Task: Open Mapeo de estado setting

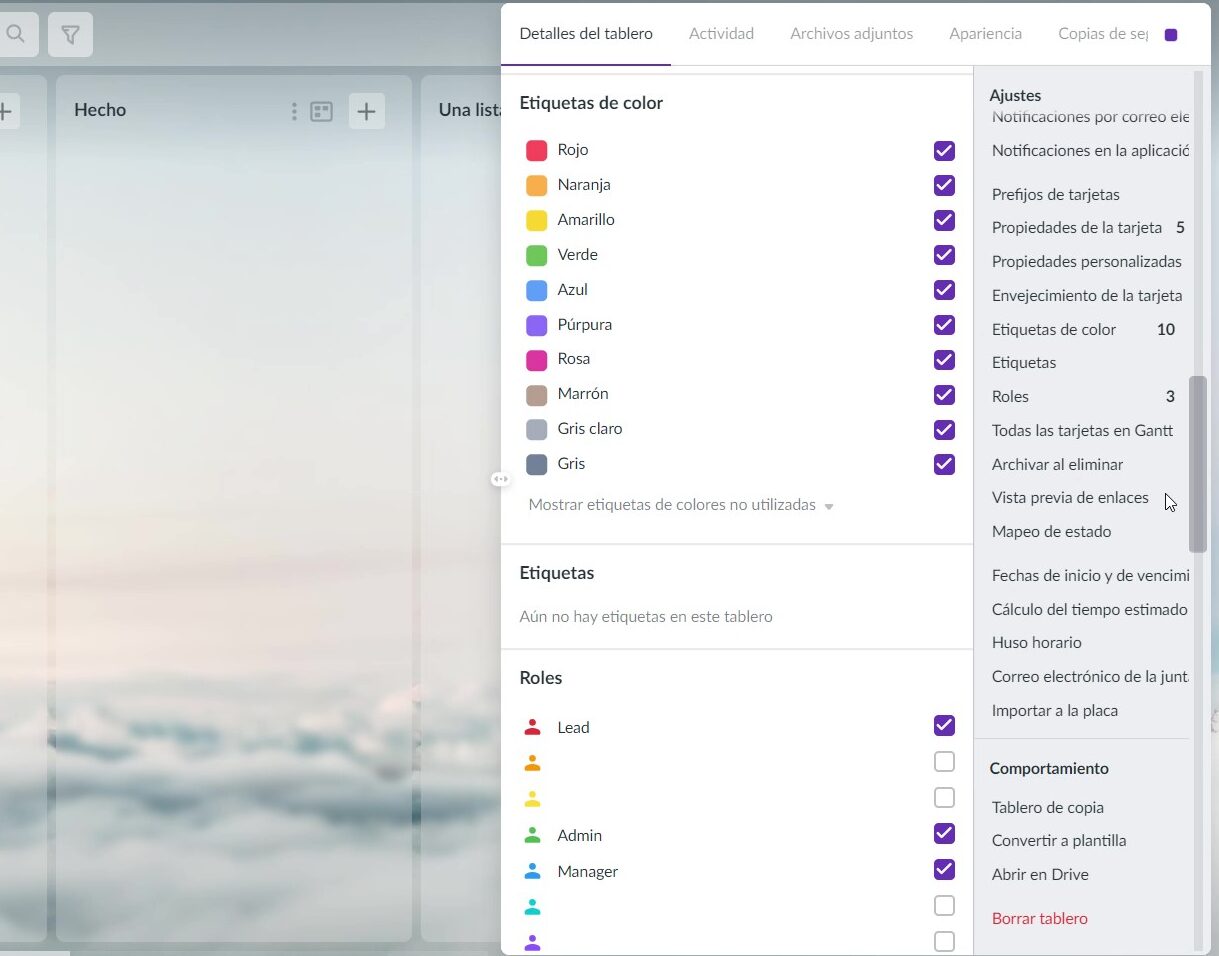Action: (x=1051, y=532)
